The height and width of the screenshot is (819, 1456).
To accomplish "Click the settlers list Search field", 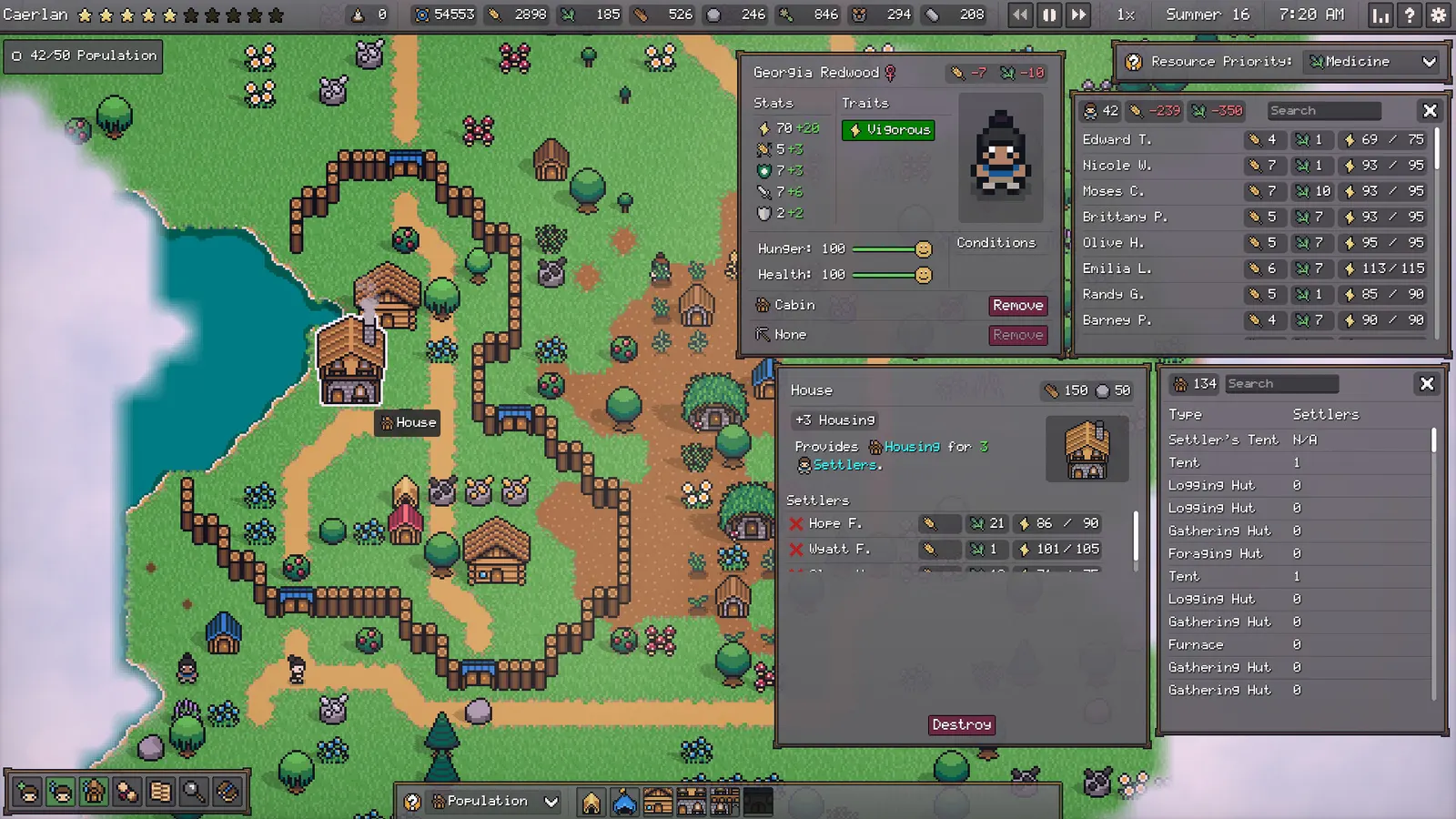I will click(x=1324, y=111).
